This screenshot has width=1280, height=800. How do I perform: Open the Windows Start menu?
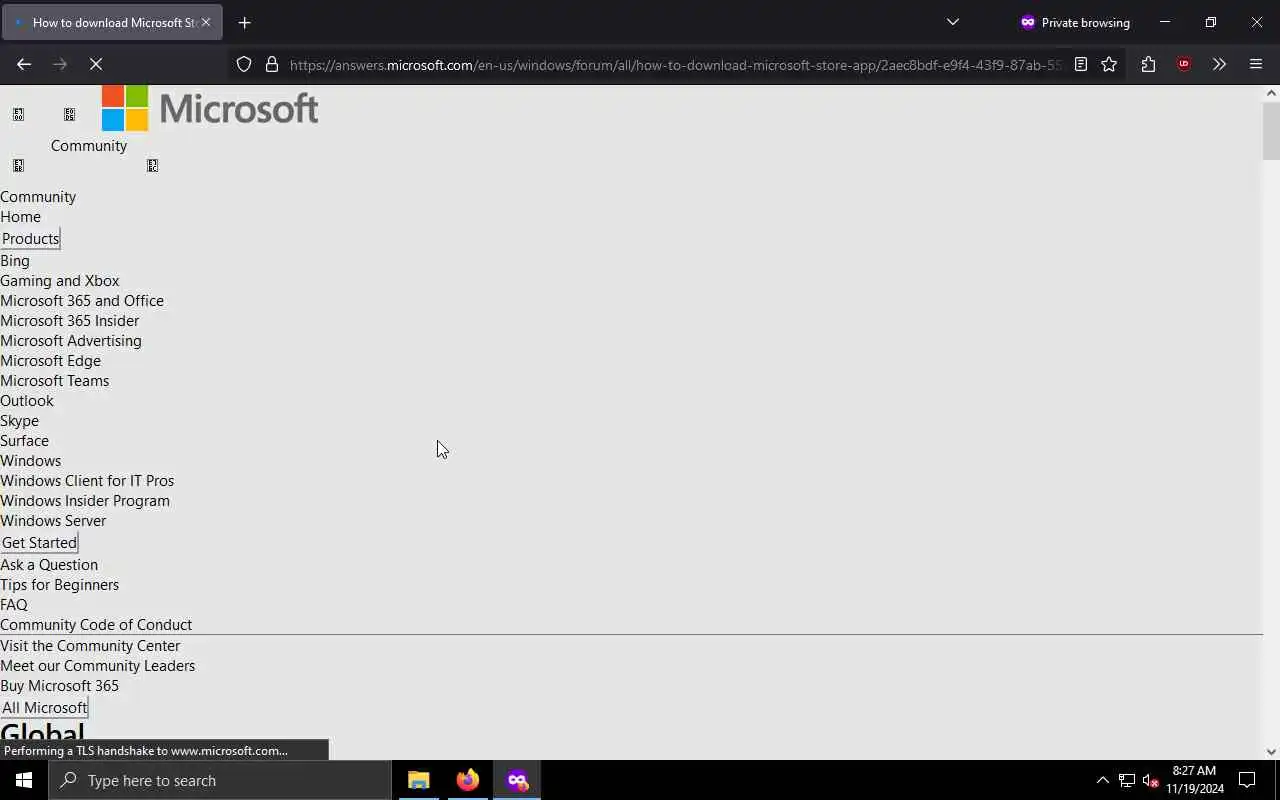pos(24,780)
